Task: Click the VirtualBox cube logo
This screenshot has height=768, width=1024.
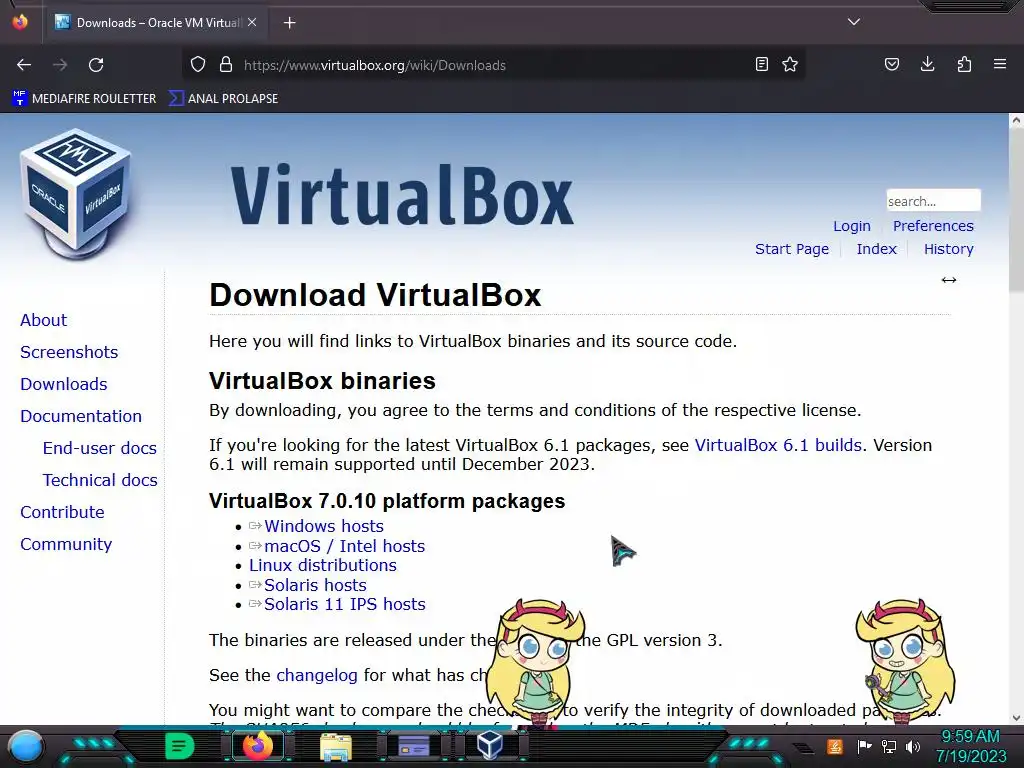Action: [75, 194]
